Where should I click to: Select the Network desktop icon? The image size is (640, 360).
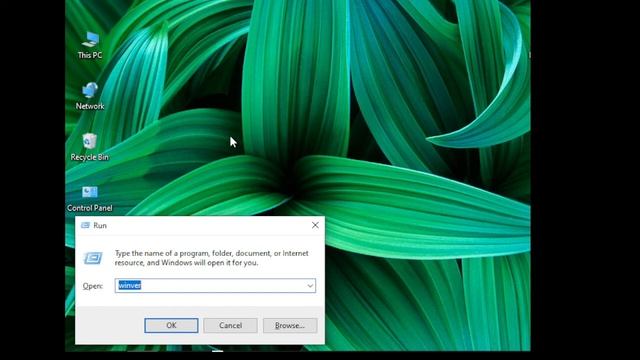point(90,96)
